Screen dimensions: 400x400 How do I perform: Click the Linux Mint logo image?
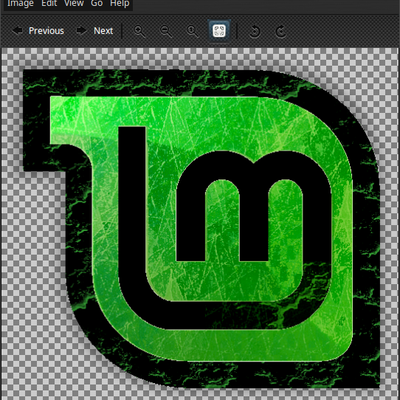[x=201, y=229]
